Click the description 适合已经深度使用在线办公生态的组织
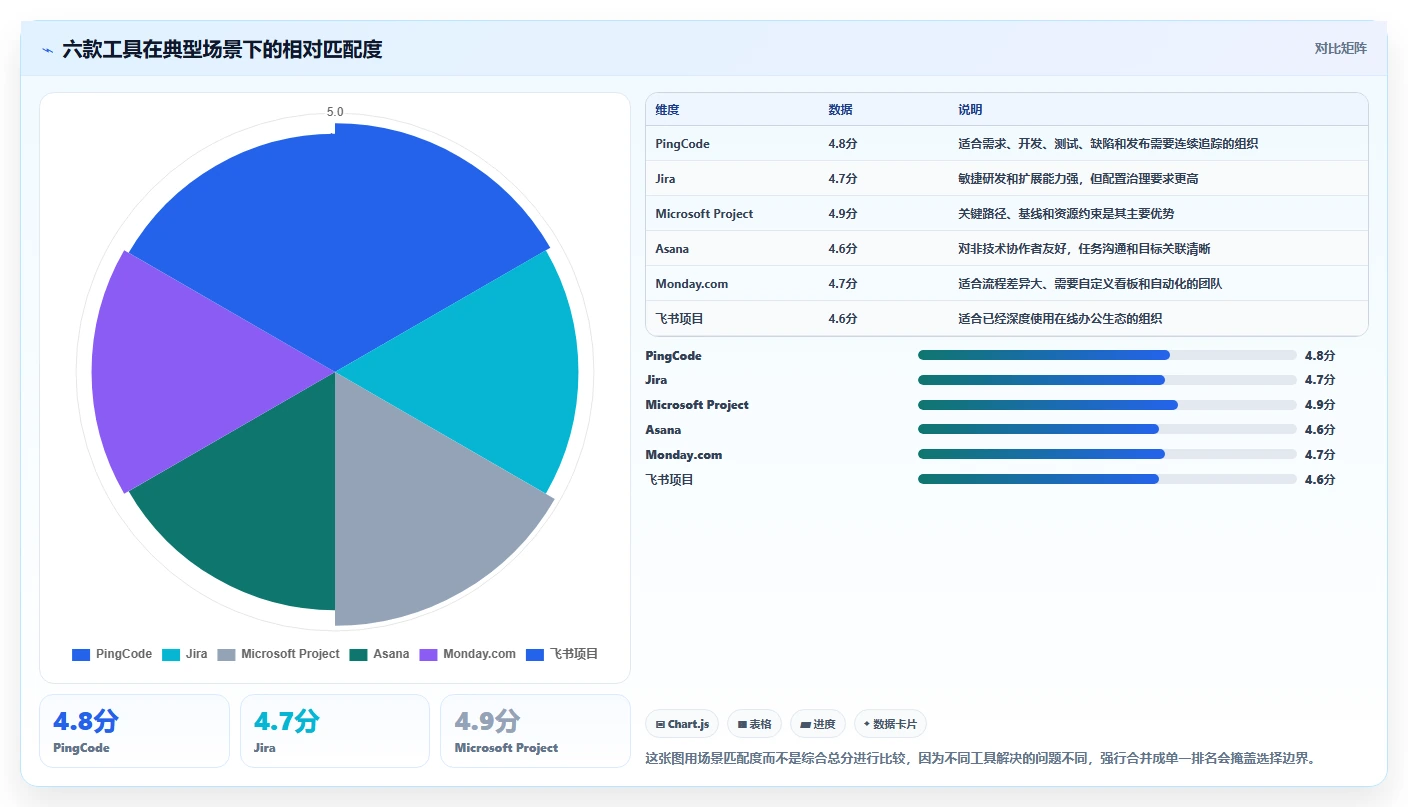 click(1060, 319)
